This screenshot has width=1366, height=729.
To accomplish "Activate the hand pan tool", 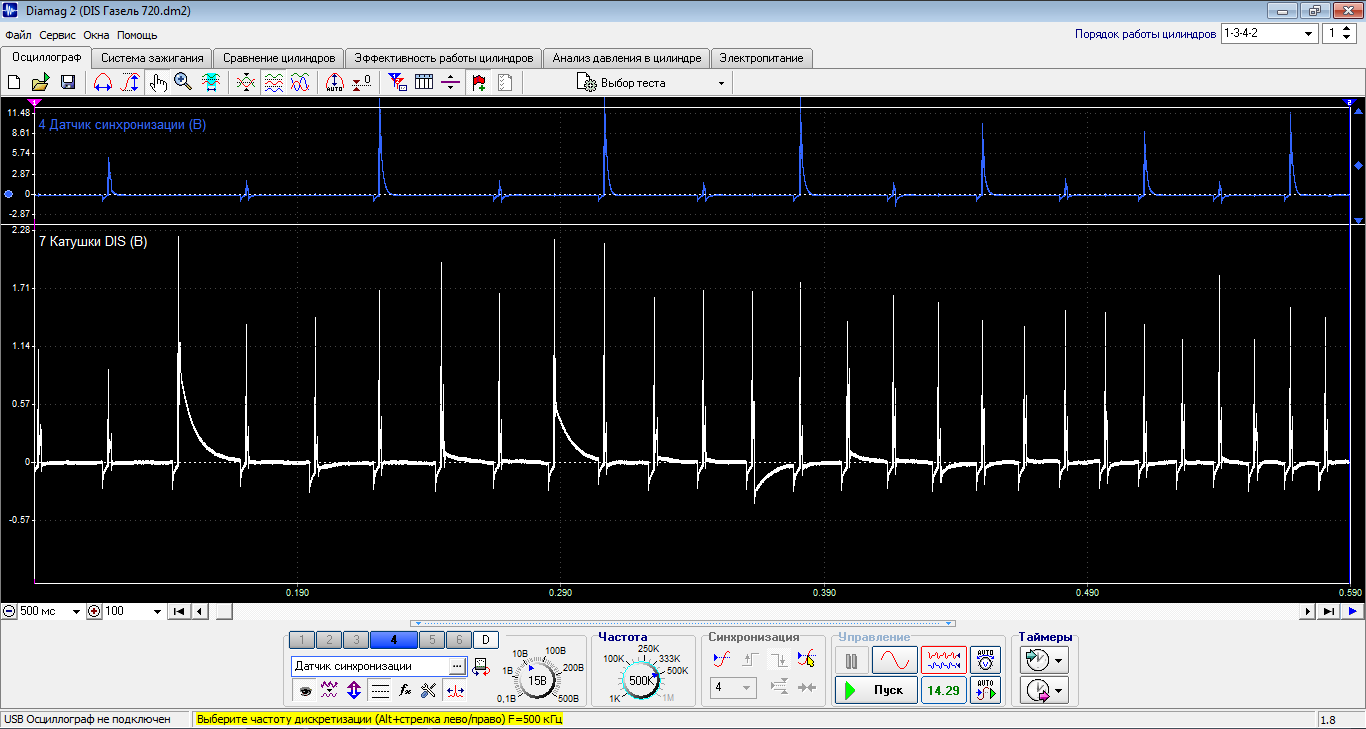I will coord(157,83).
